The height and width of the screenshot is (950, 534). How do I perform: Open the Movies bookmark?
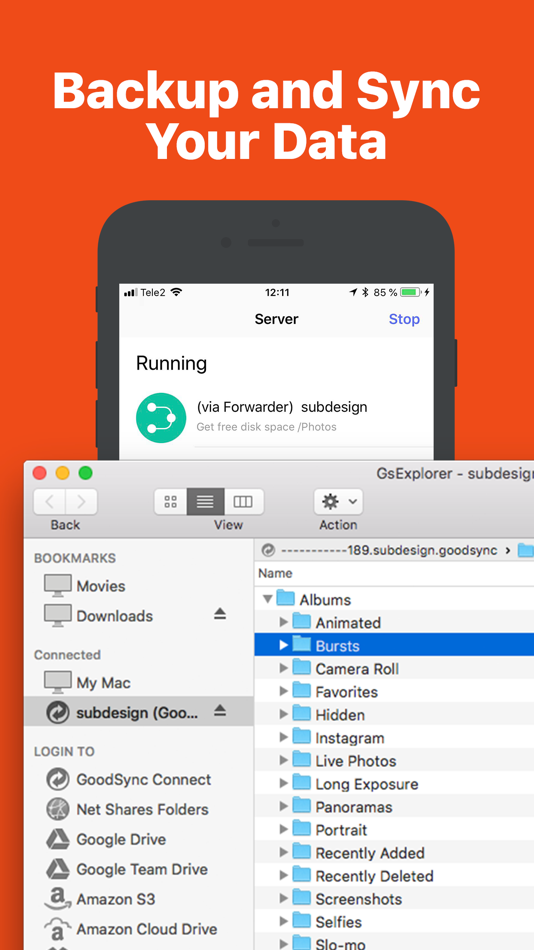[101, 586]
